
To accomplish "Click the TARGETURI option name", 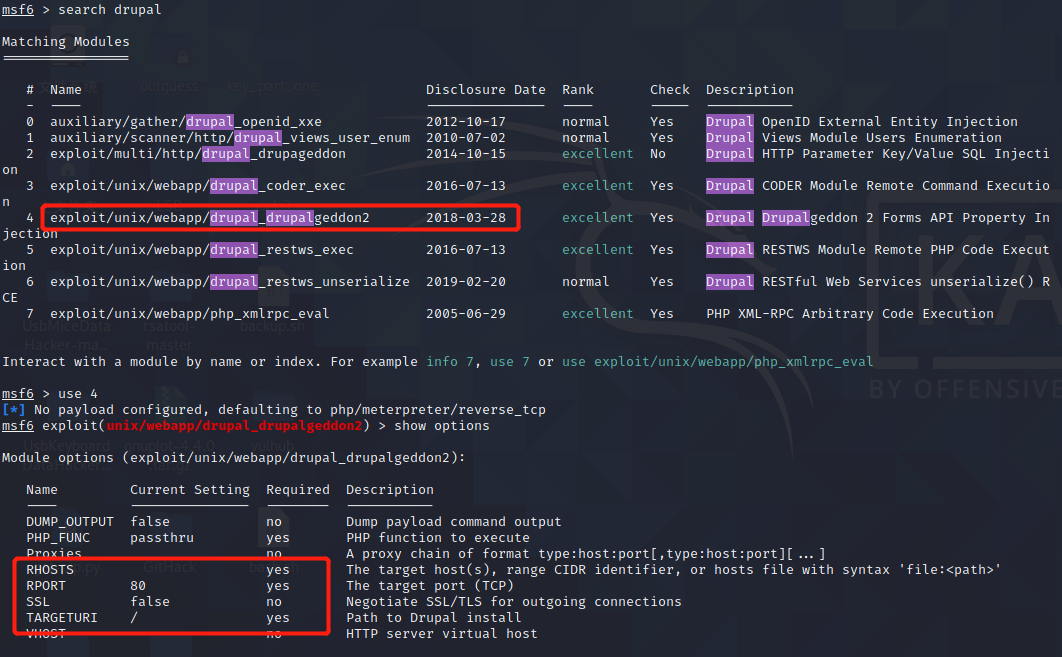I will (x=62, y=618).
